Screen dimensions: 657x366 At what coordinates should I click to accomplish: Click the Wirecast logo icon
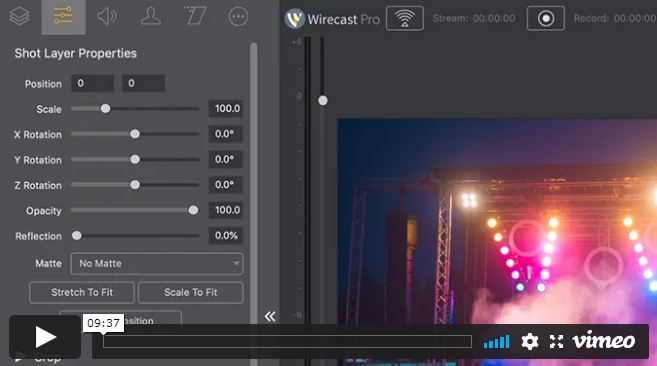tap(295, 19)
